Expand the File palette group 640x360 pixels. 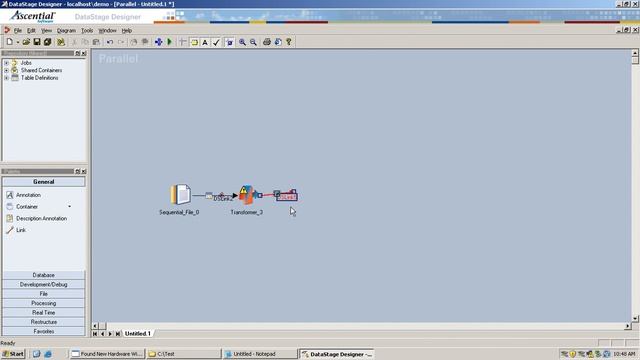click(x=44, y=294)
